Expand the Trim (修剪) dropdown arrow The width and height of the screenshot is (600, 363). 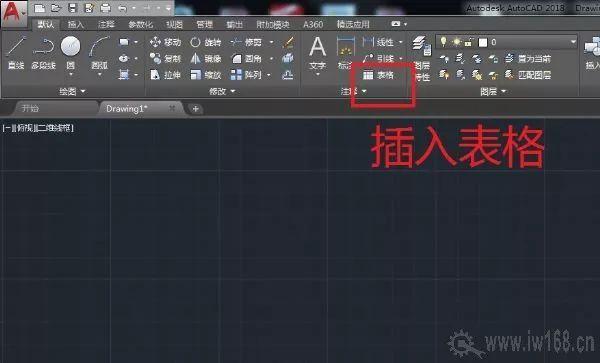pyautogui.click(x=271, y=42)
